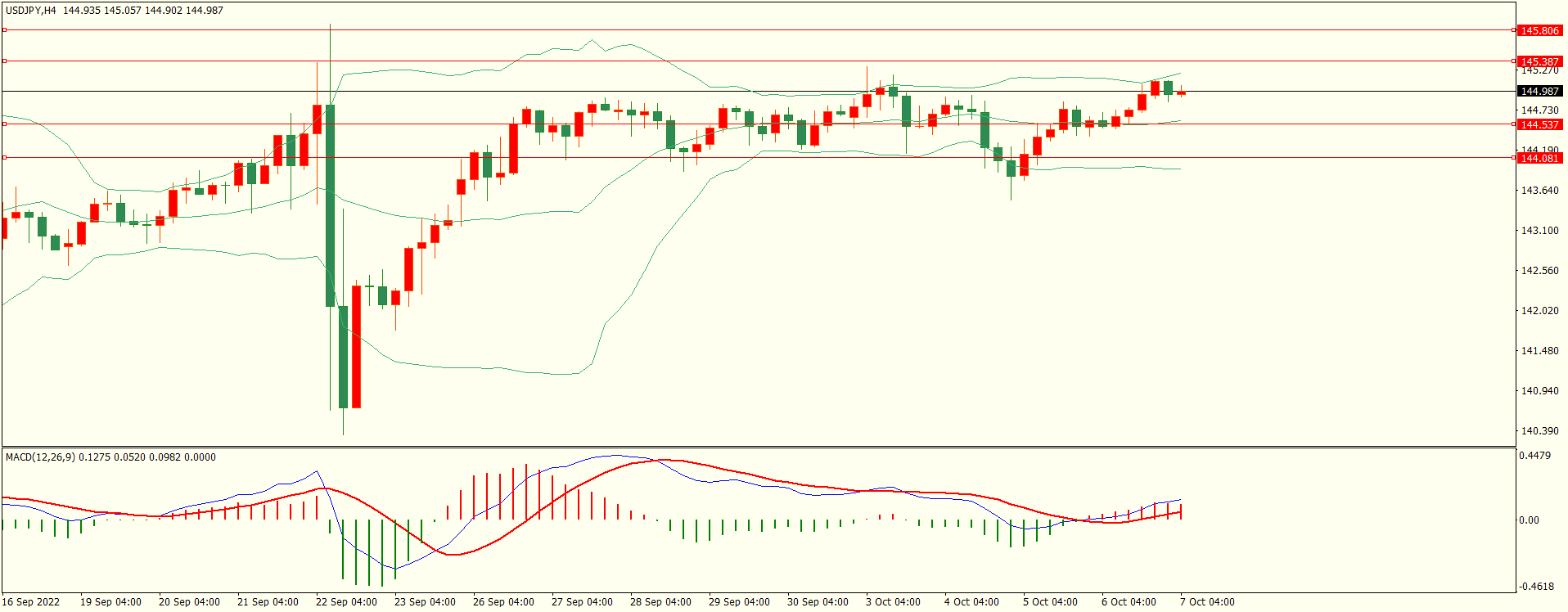
Task: Click the 27 Sep 04:00 date label
Action: tap(582, 602)
